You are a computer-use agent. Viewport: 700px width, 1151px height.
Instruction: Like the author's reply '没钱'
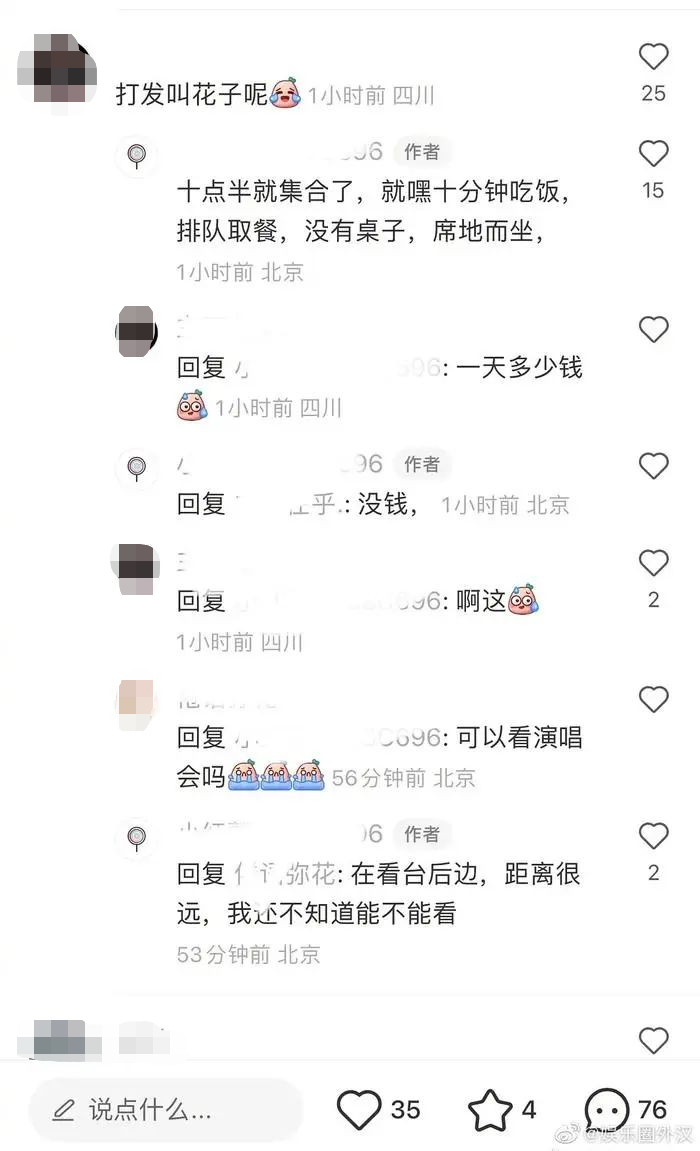pos(653,466)
